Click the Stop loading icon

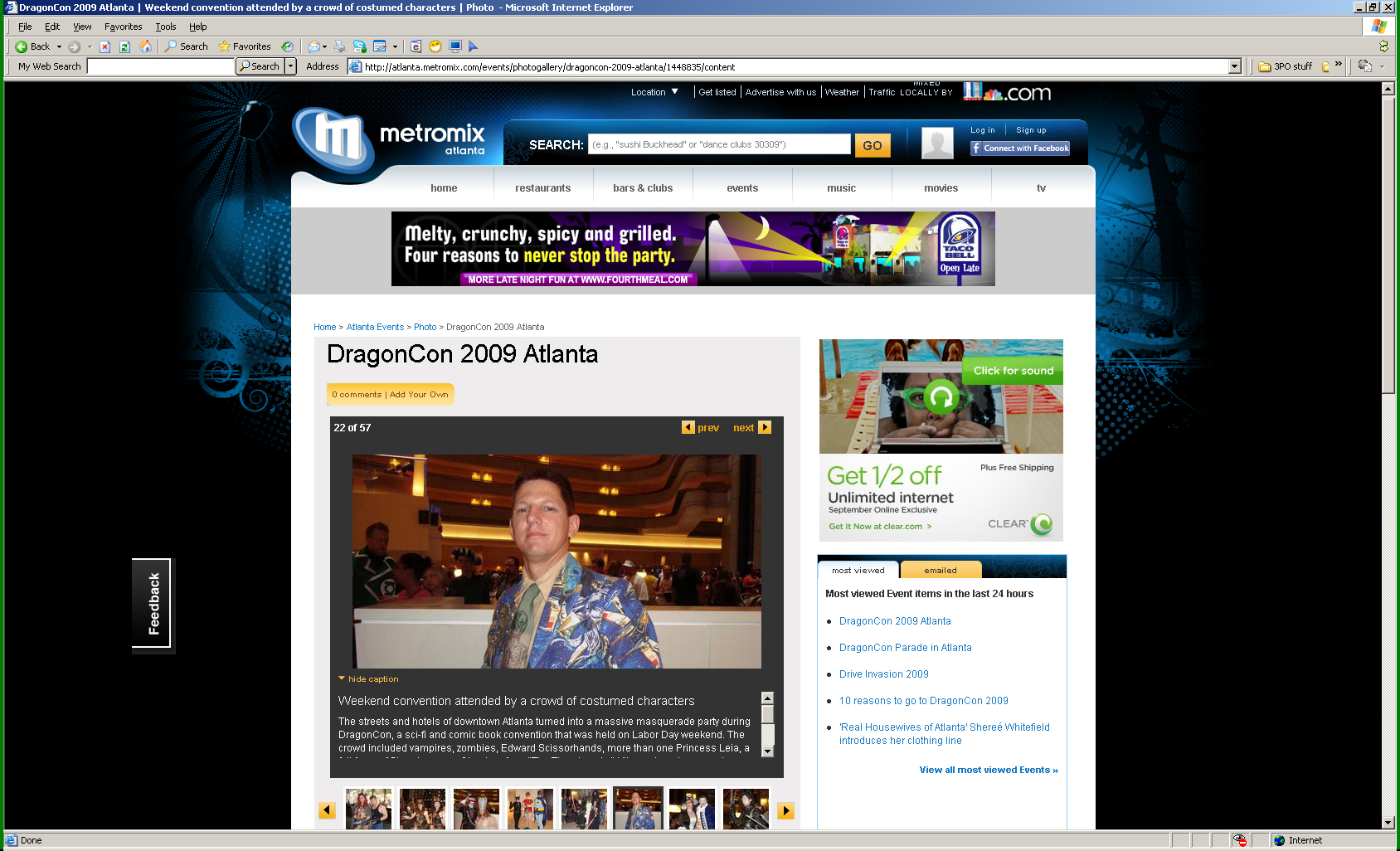105,46
